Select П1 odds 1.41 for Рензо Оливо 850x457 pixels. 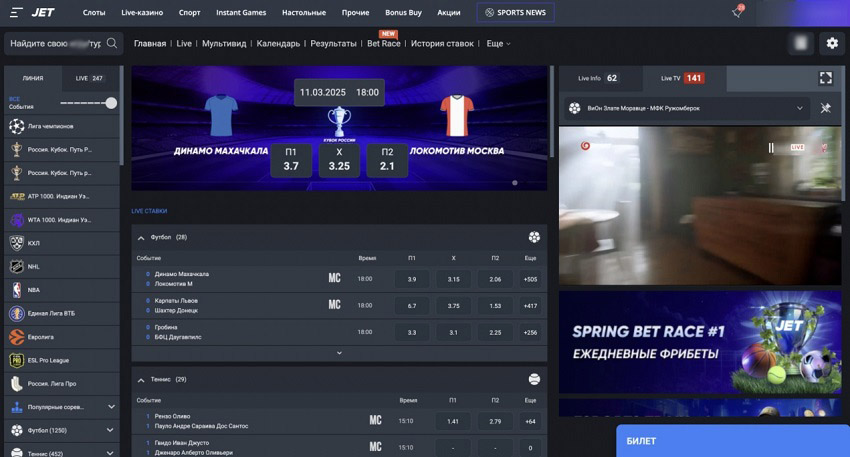(453, 421)
